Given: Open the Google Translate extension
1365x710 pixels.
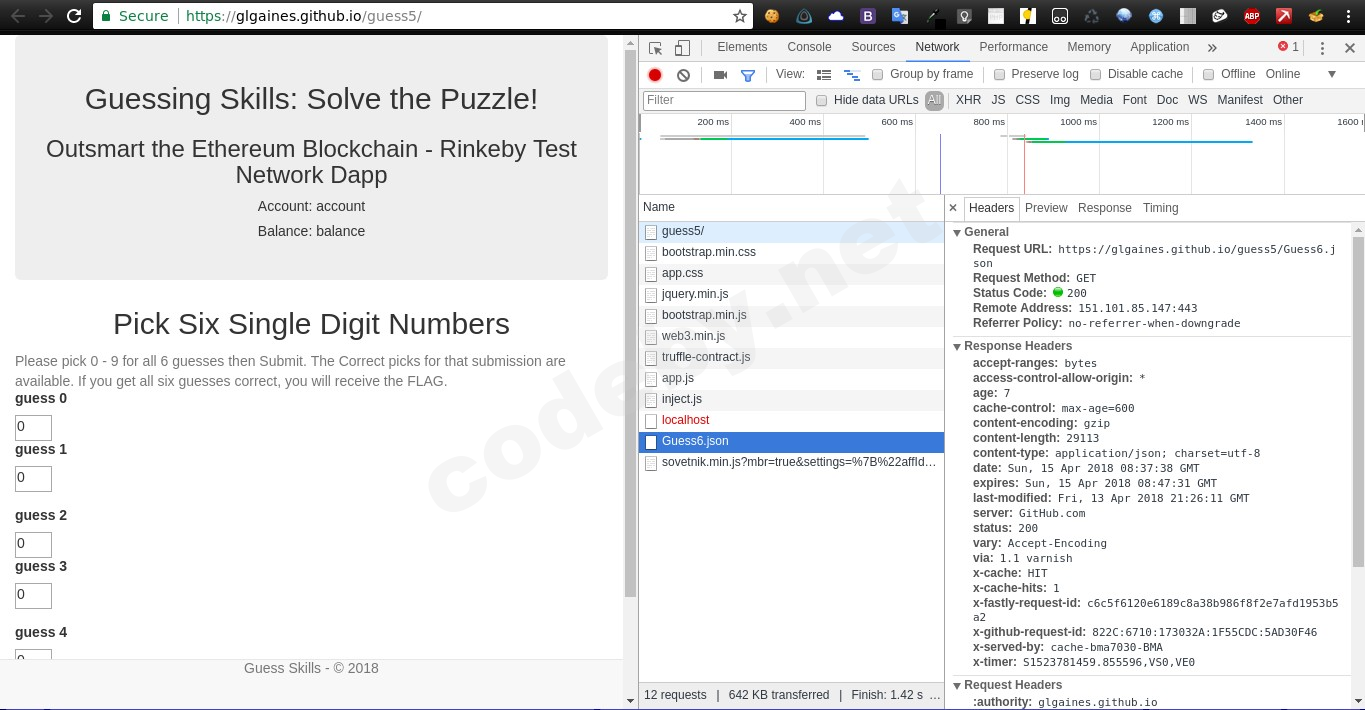Looking at the screenshot, I should [x=900, y=16].
